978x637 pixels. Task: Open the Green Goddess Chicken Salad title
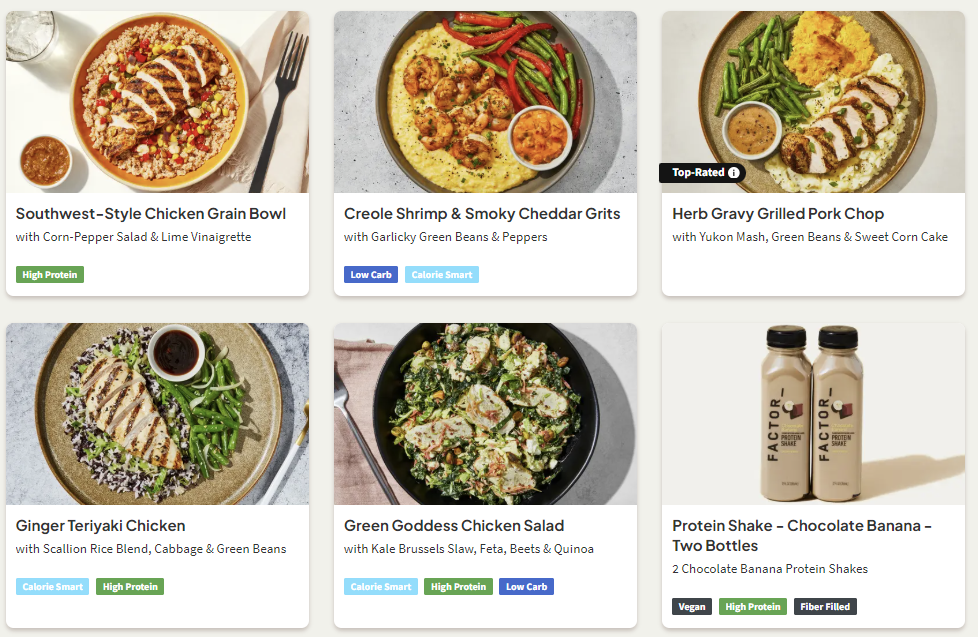click(454, 526)
